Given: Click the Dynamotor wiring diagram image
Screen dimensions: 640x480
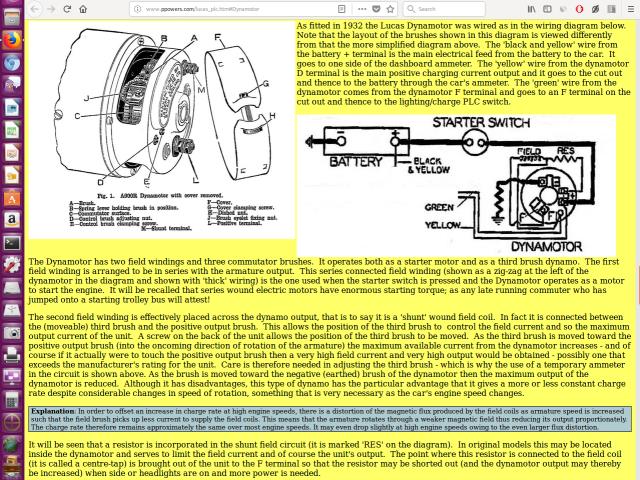Looking at the screenshot, I should point(456,182).
